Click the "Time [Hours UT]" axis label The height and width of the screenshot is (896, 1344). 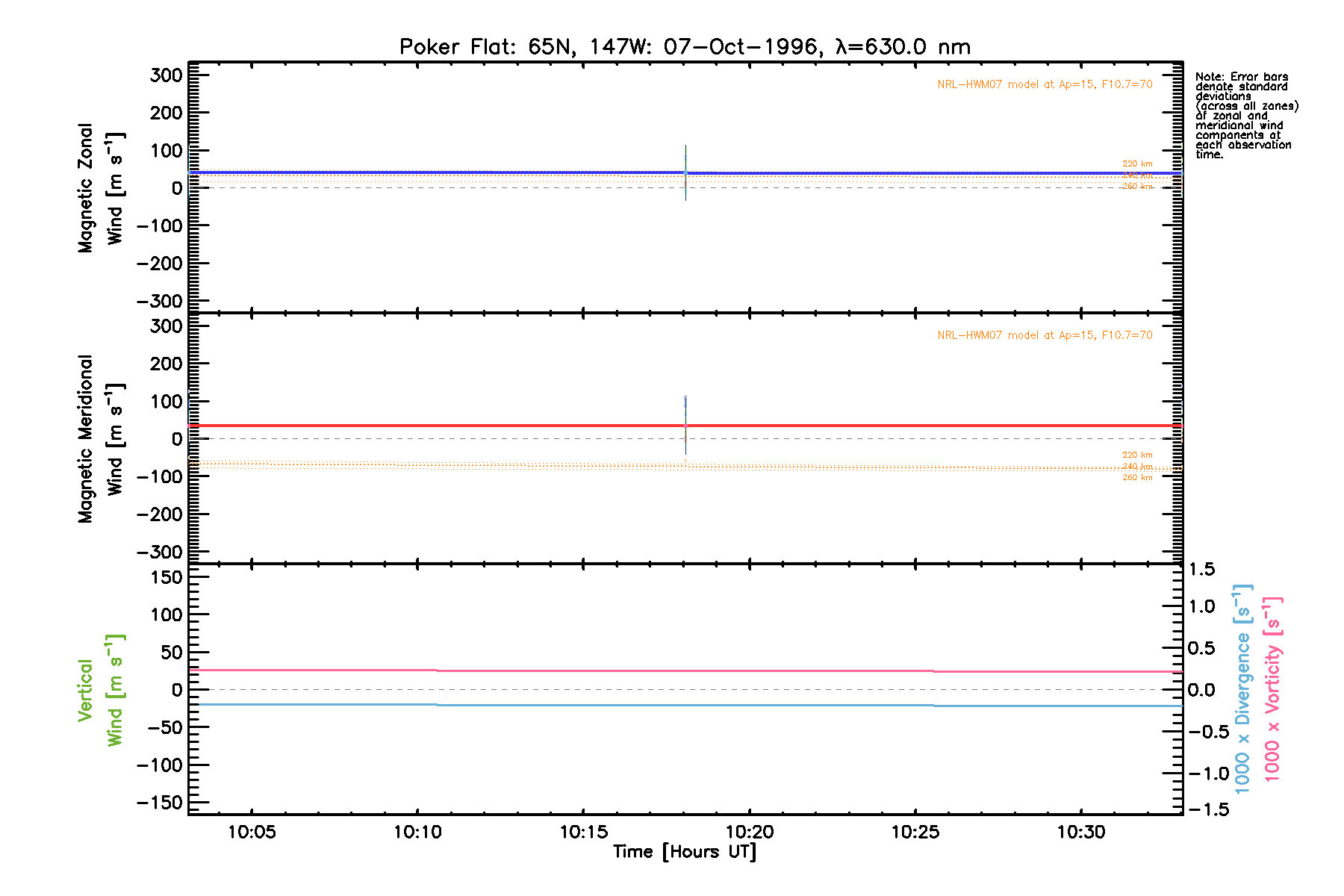685,852
